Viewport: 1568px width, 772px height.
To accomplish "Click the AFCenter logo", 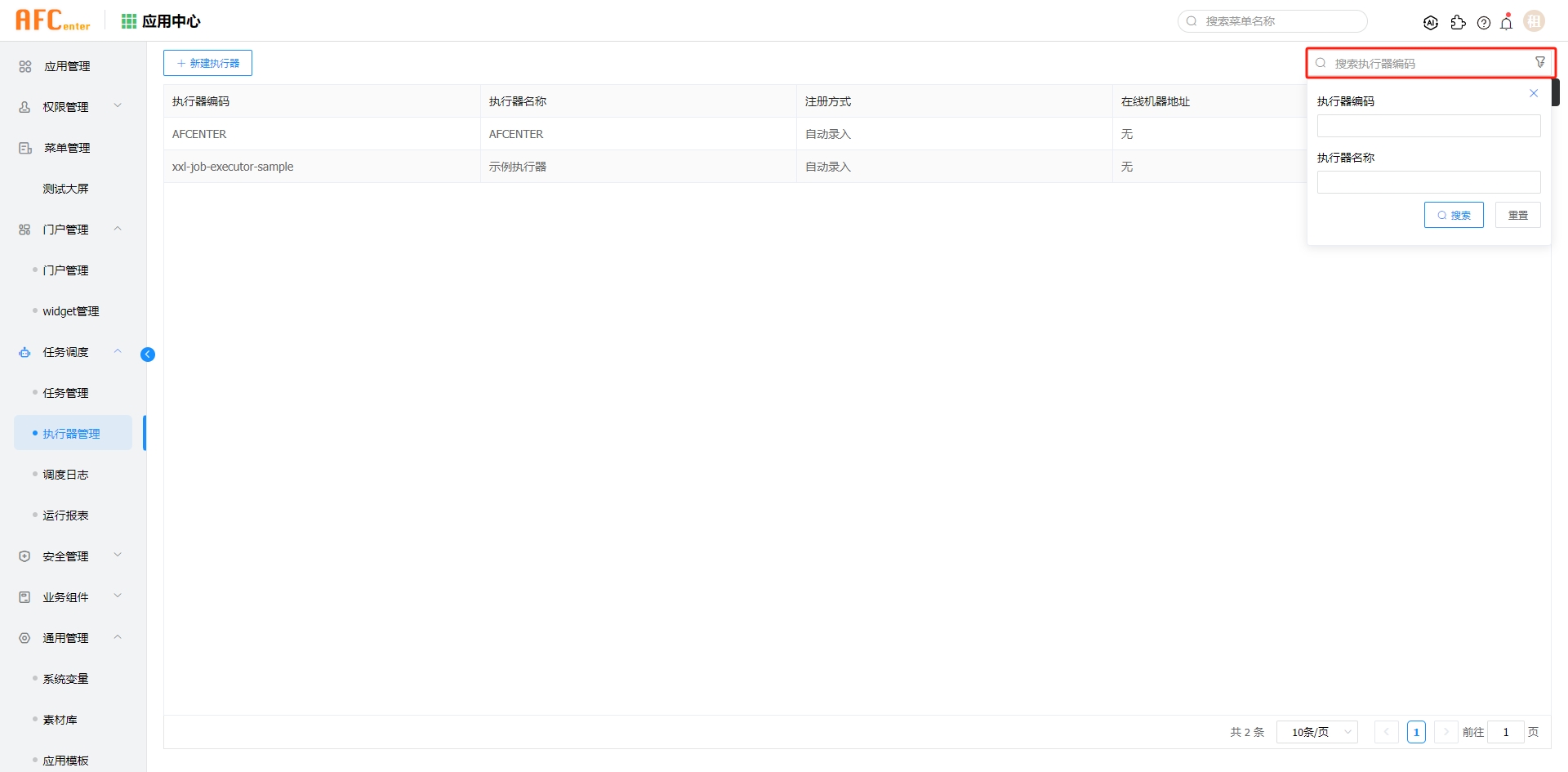I will pos(53,20).
